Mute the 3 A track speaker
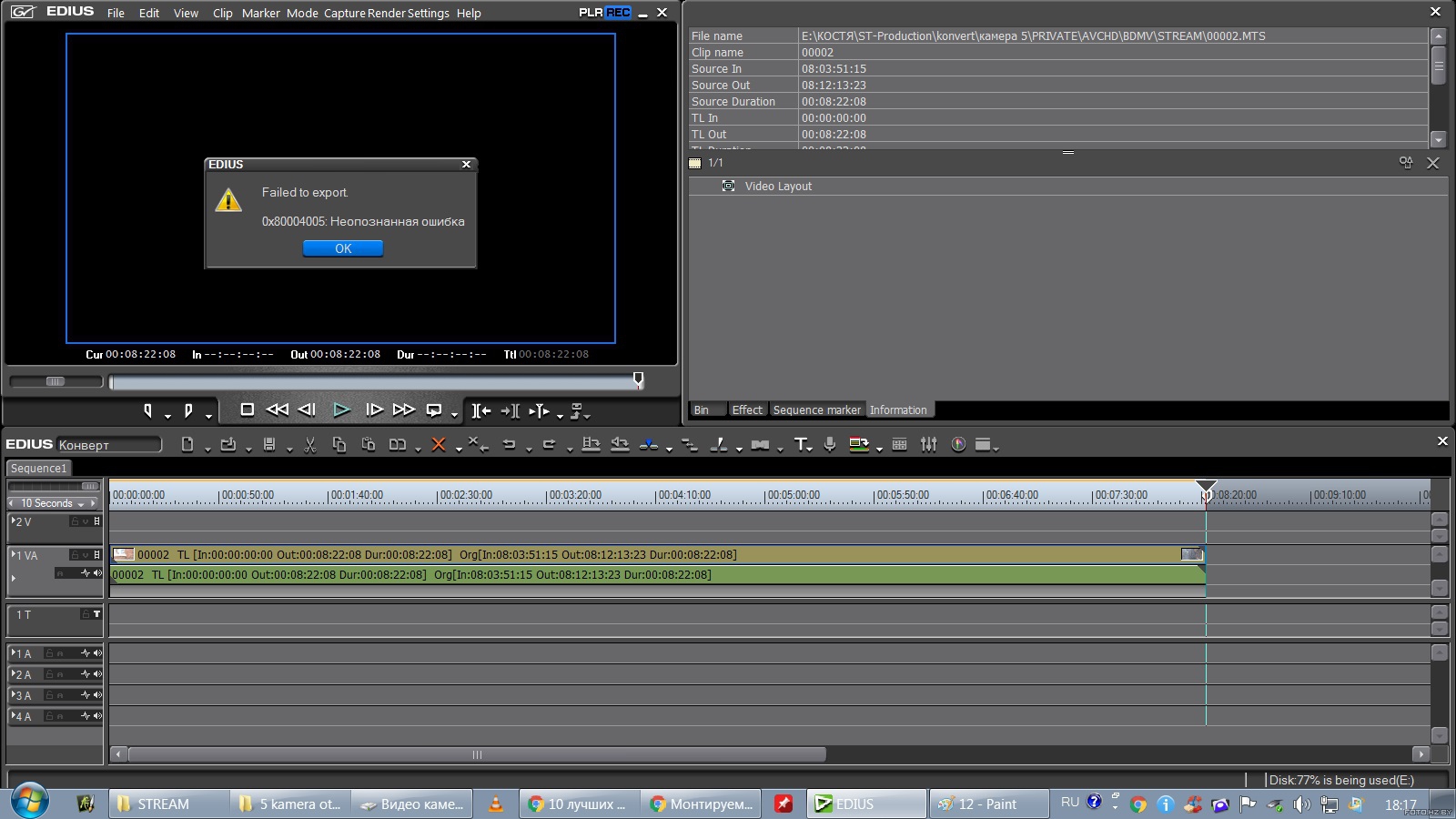Viewport: 1456px width, 819px height. [97, 695]
